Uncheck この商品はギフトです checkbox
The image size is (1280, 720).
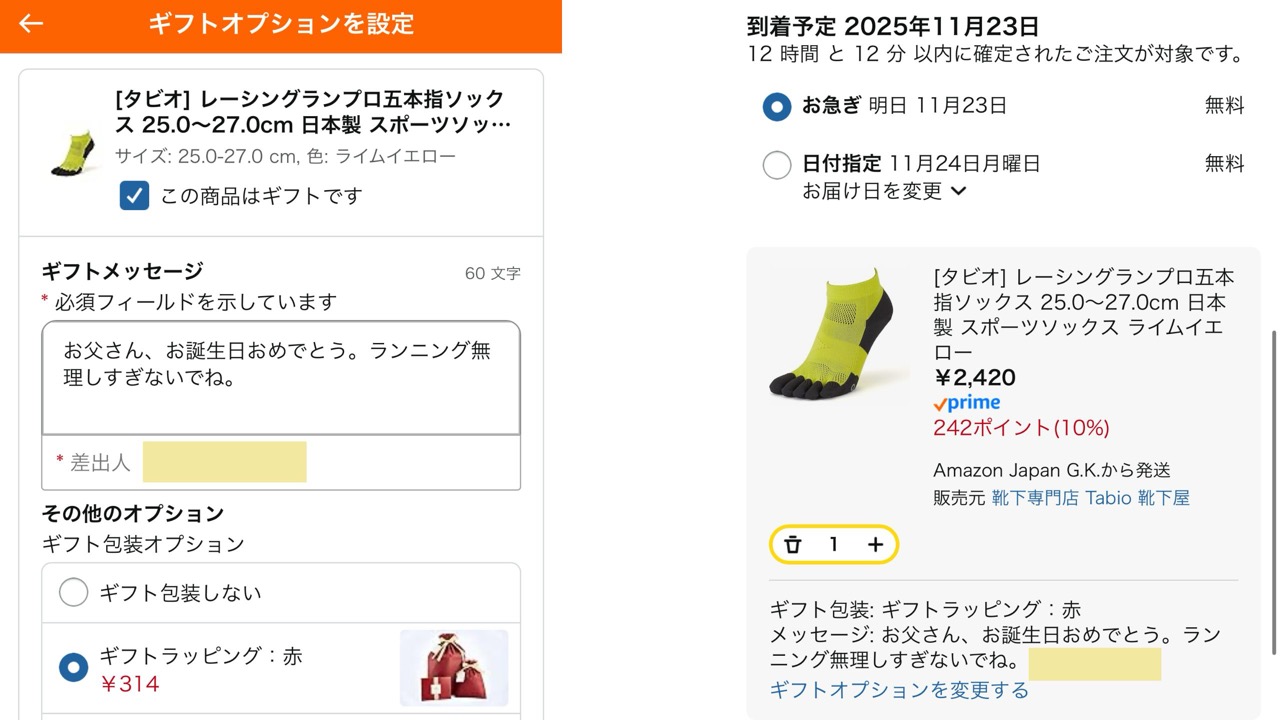pos(134,196)
